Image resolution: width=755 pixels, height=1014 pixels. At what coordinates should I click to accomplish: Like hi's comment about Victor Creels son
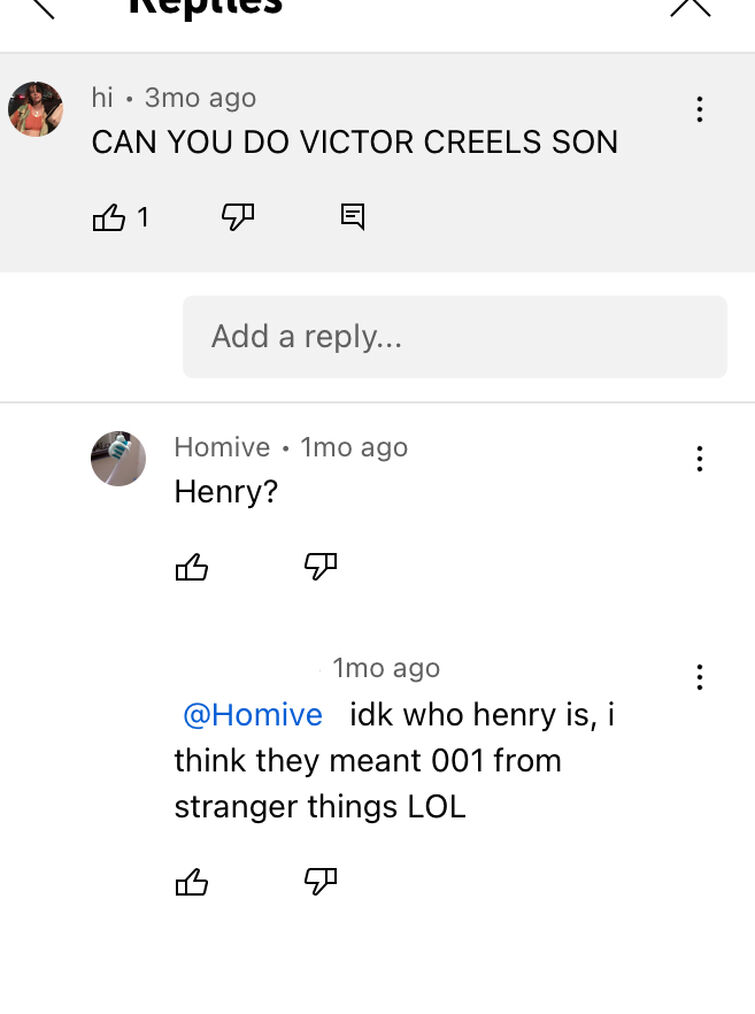pos(109,217)
